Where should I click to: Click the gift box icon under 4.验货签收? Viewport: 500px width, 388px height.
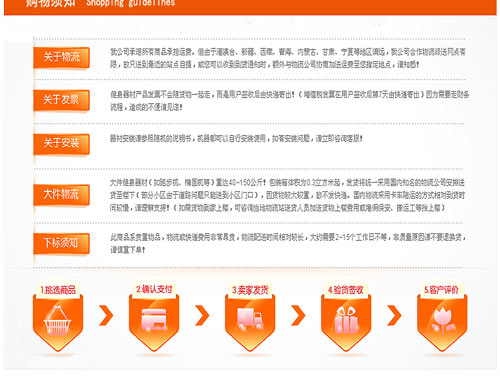coord(346,320)
